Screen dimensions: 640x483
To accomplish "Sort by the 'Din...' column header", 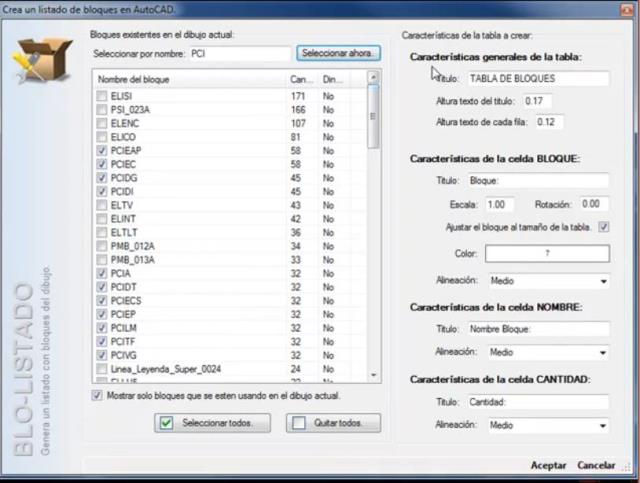I will (x=334, y=80).
